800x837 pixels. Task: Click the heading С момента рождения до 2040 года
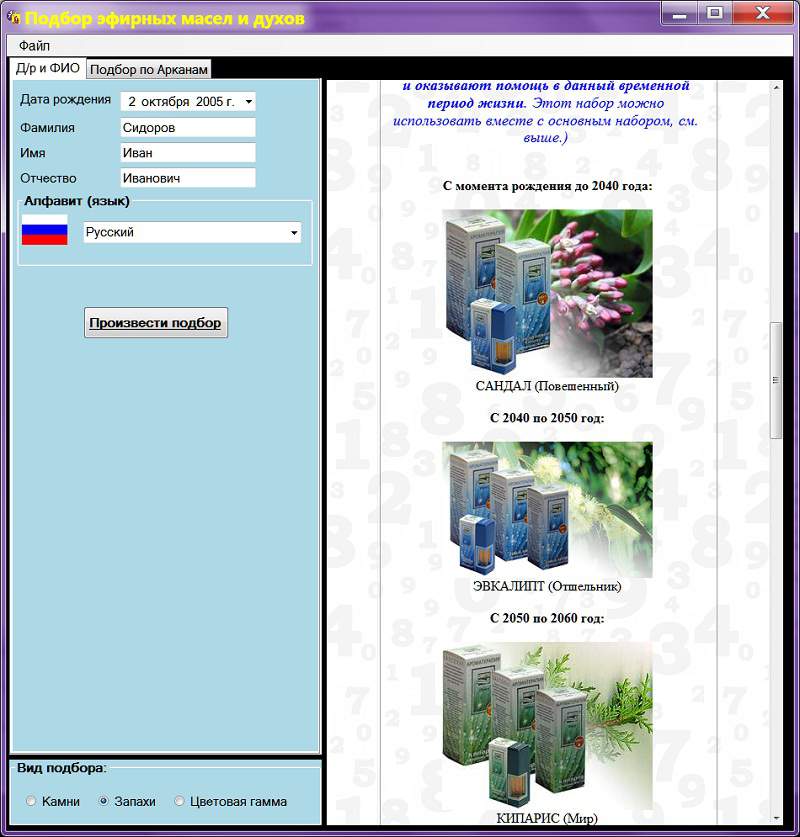point(547,186)
